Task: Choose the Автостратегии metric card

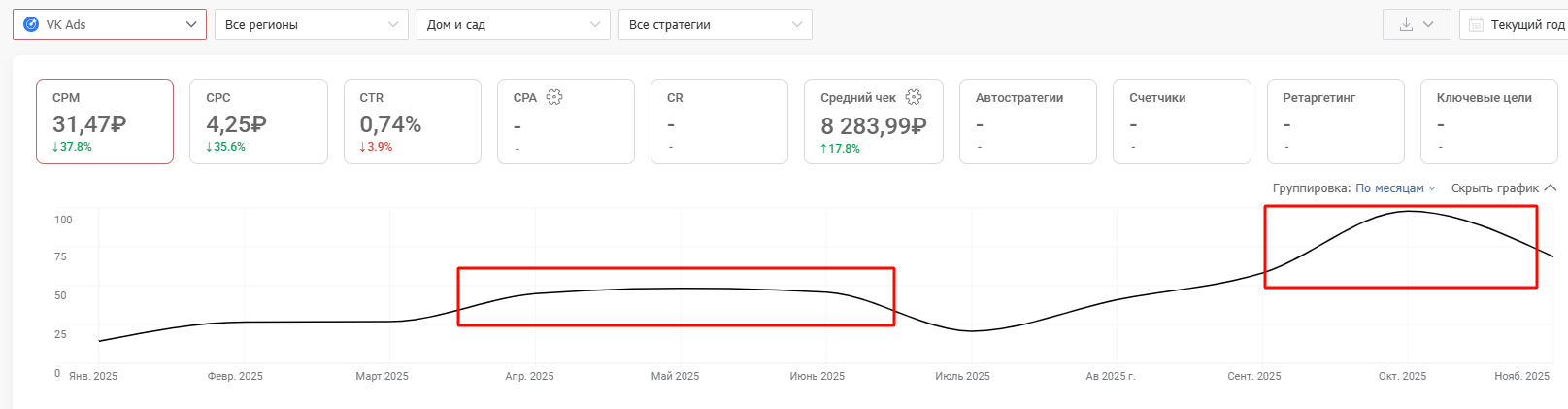Action: coord(1027,121)
